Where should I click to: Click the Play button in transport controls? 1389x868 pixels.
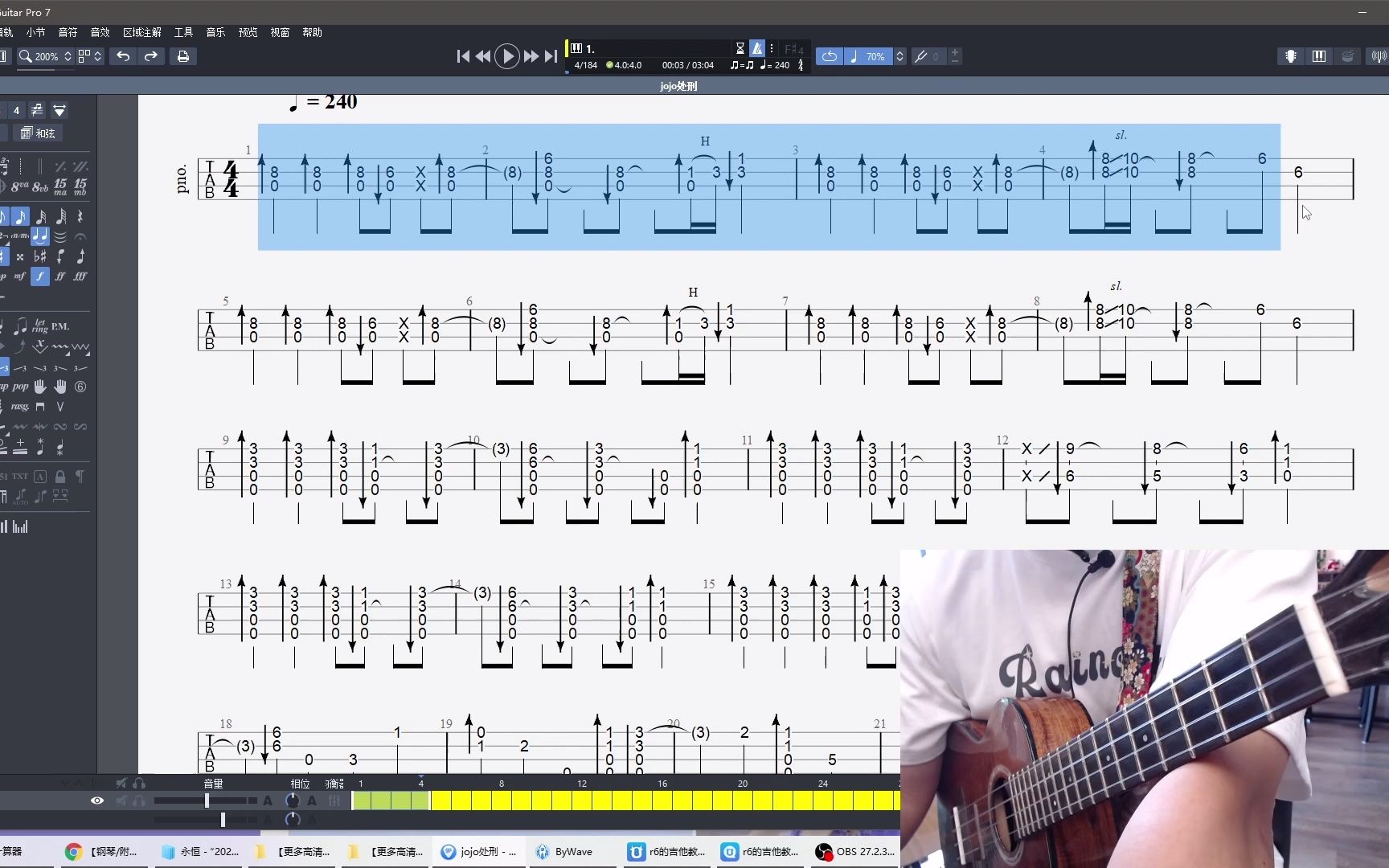pos(506,56)
